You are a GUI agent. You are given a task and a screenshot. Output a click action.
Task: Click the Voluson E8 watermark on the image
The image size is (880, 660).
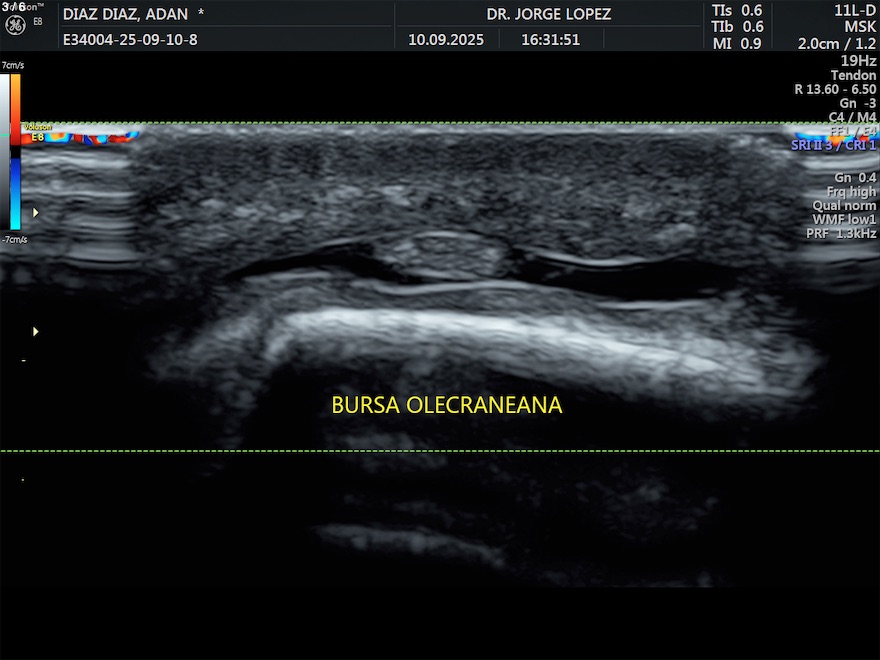click(35, 132)
